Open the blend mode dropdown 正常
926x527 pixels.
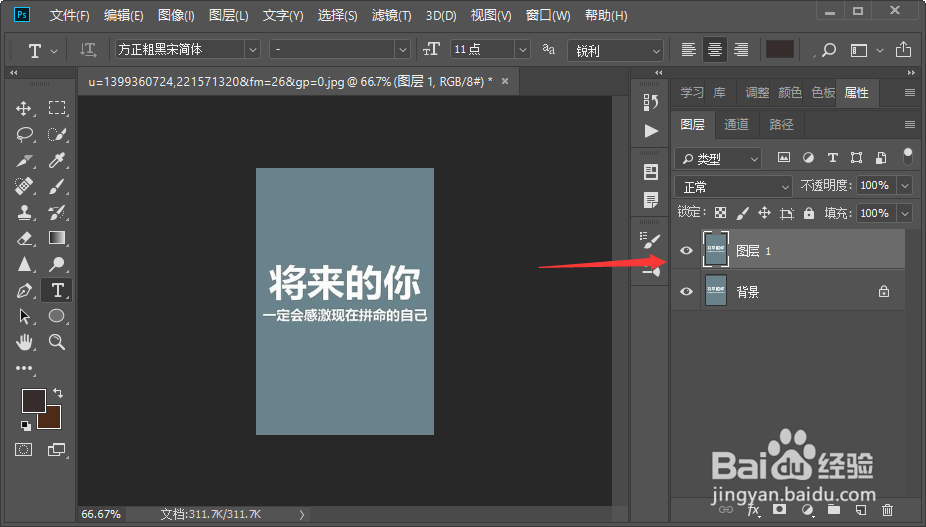pos(733,187)
